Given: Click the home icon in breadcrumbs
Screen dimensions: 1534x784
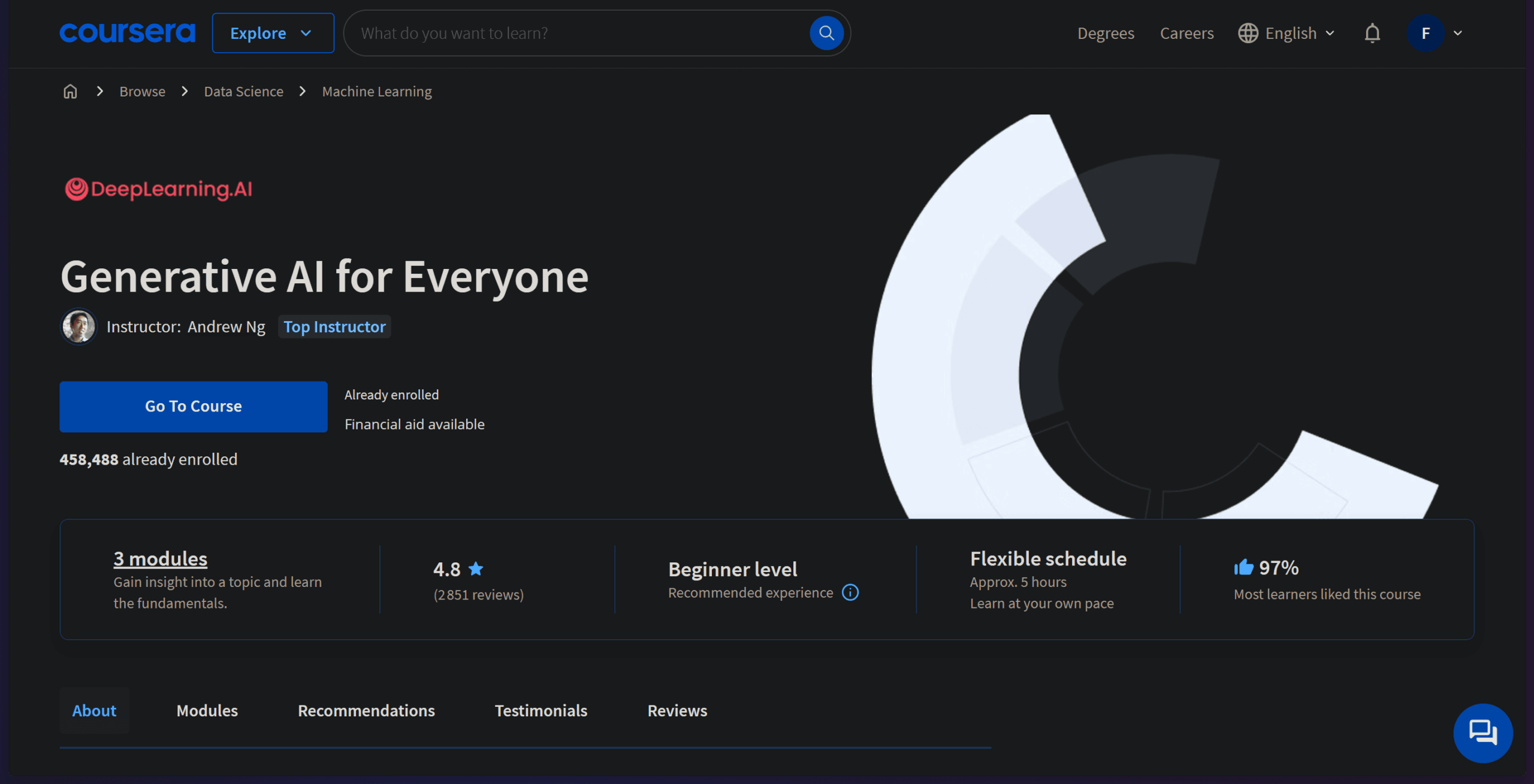Looking at the screenshot, I should (x=70, y=92).
